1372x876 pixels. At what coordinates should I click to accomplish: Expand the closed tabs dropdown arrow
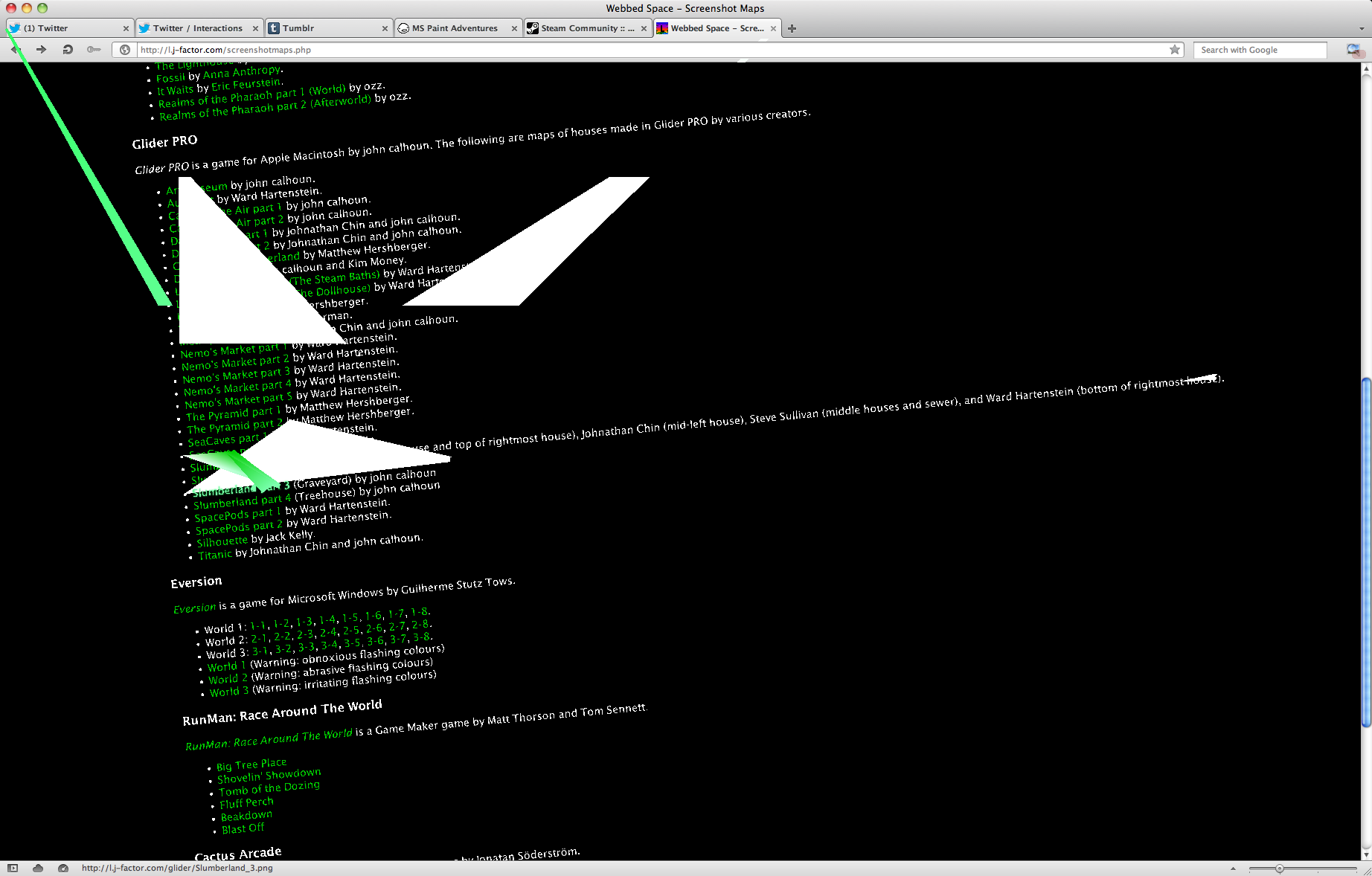point(1362,28)
